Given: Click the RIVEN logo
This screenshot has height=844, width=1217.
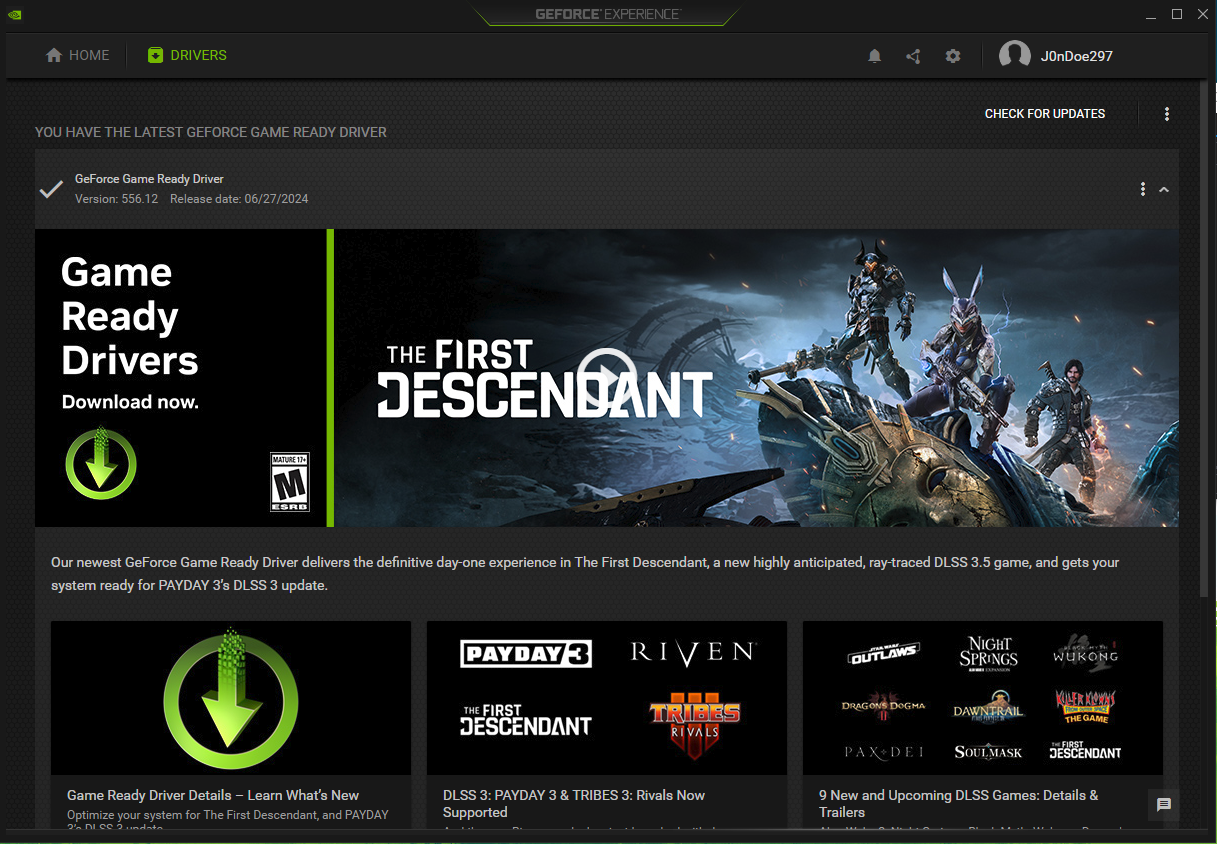Looking at the screenshot, I should click(692, 653).
